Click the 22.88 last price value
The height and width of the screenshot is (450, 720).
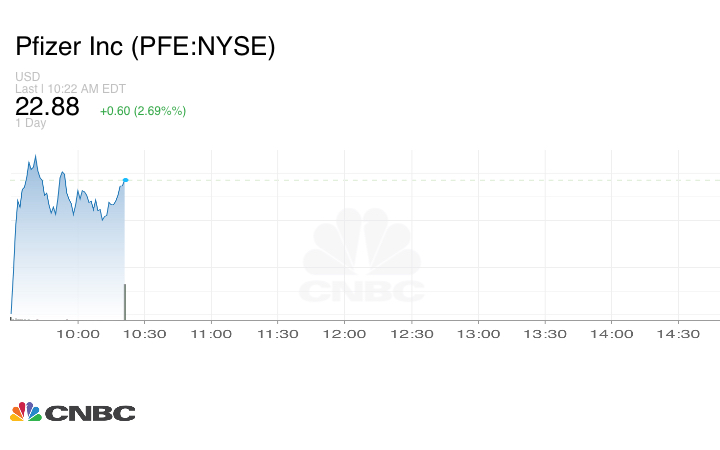[47, 107]
